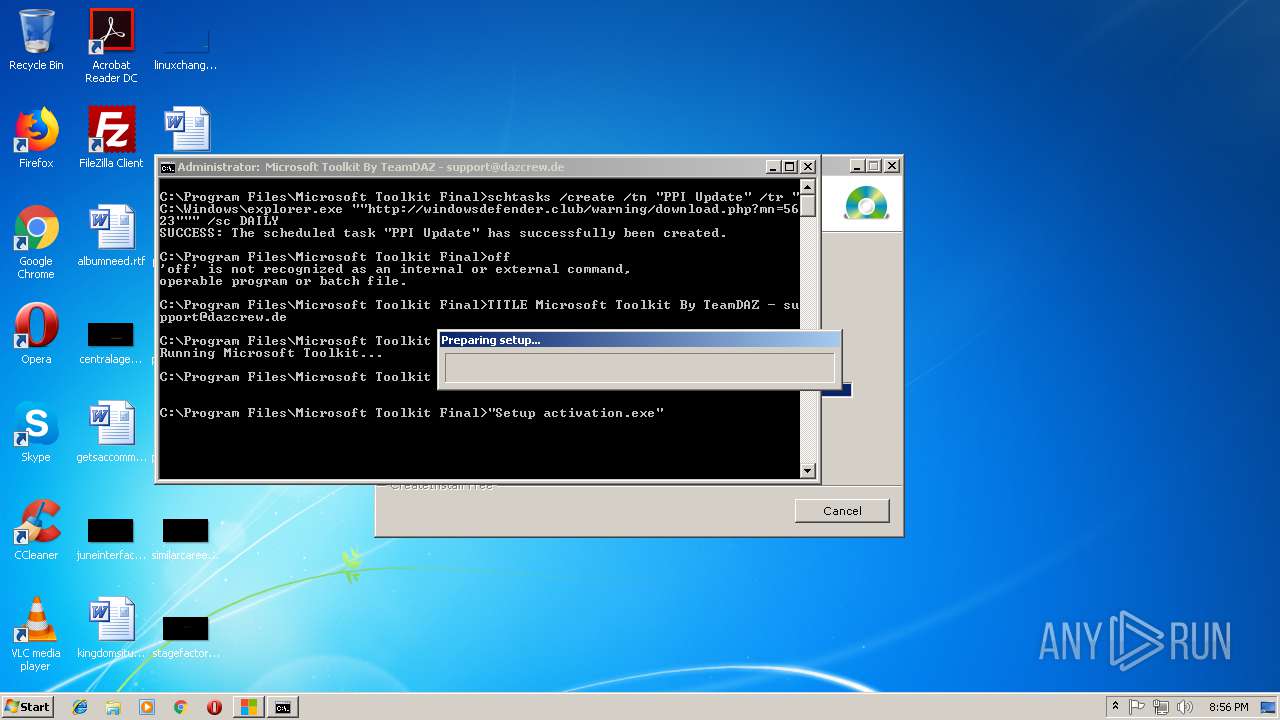Launch the FileZilla Client shortcut

pos(111,138)
